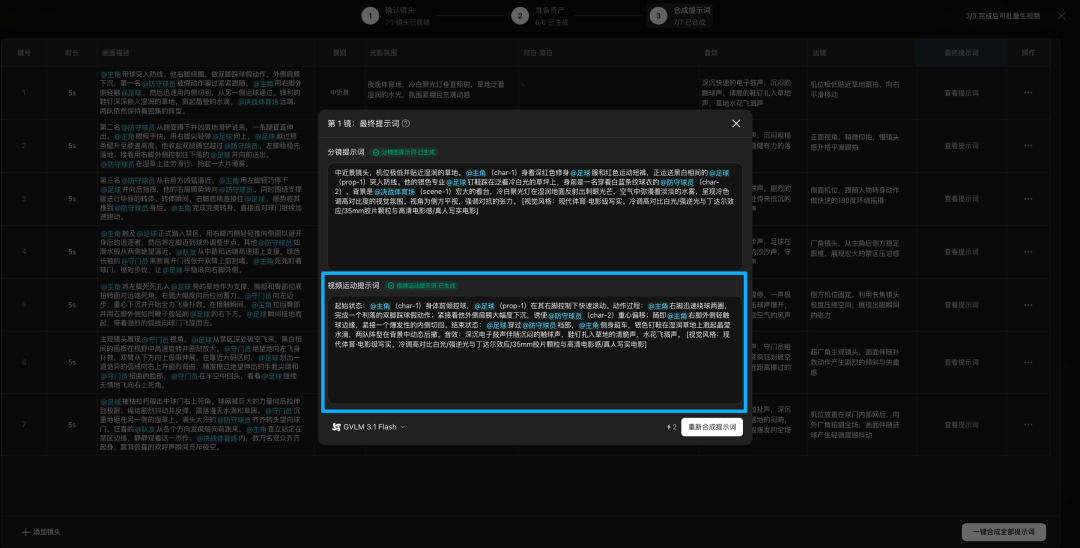Open the more-options menu for shot 2

1028,146
